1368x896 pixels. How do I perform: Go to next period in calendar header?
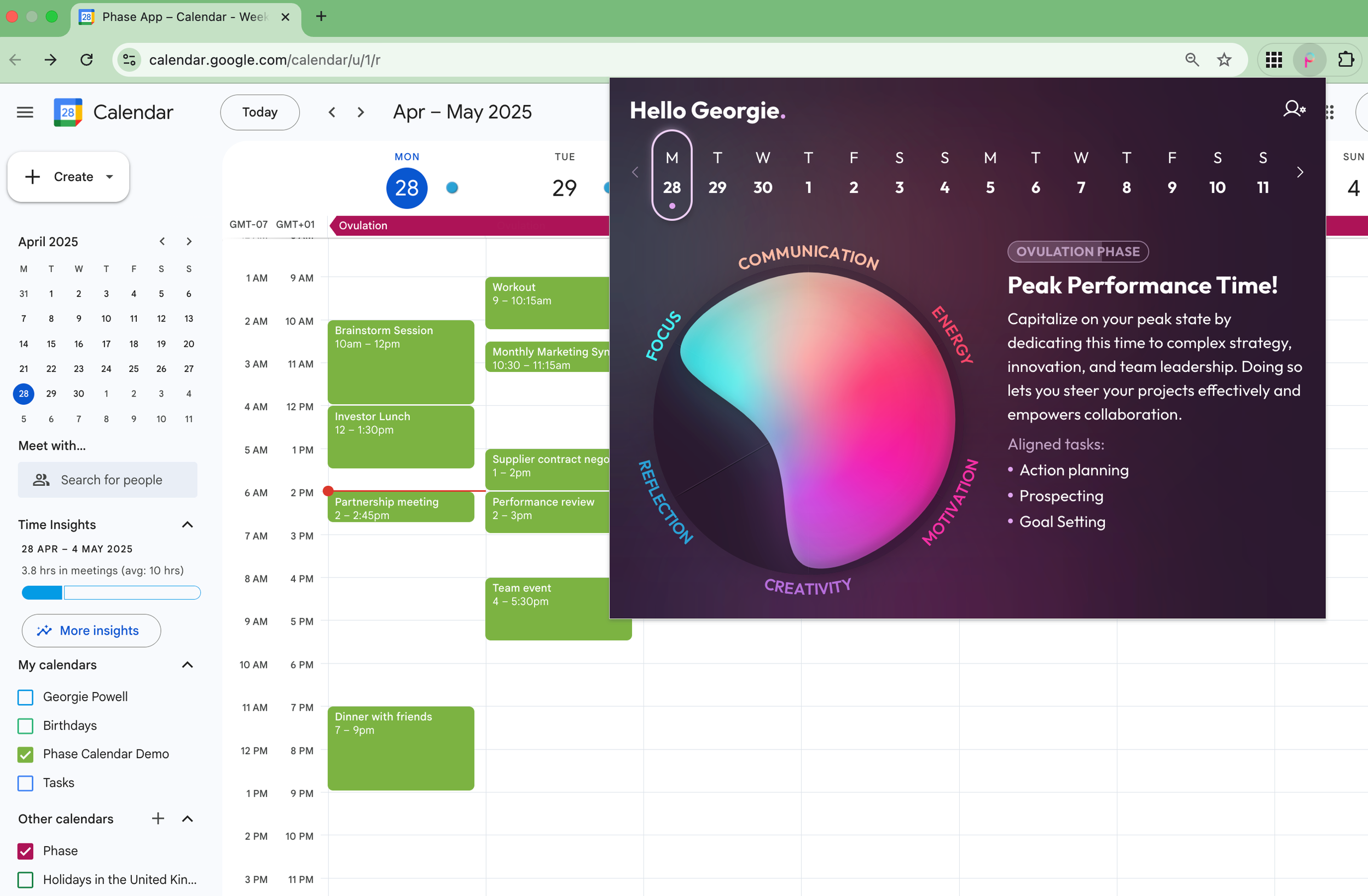point(361,112)
